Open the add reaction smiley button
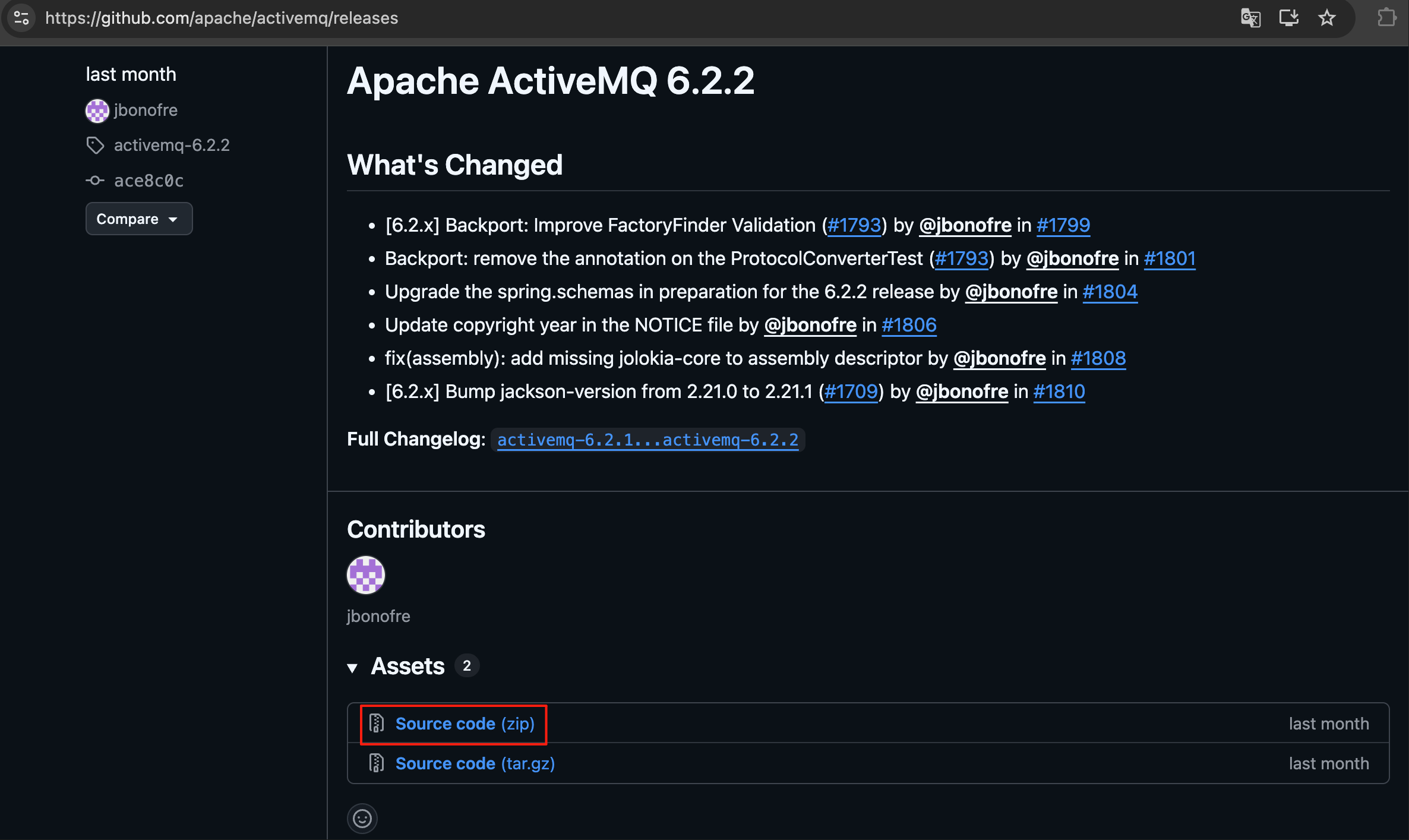 point(362,819)
